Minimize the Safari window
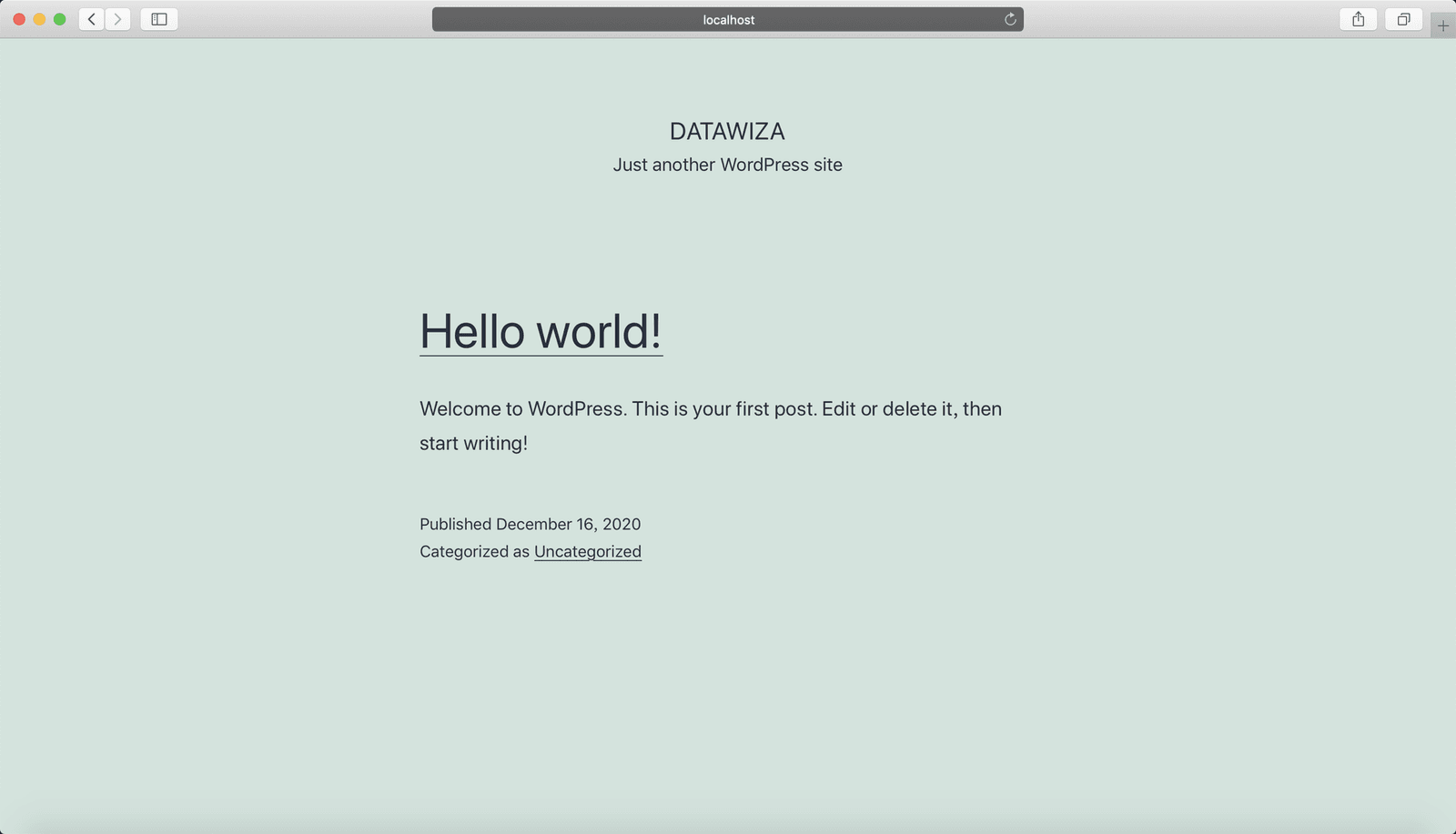This screenshot has height=834, width=1456. coord(39,19)
